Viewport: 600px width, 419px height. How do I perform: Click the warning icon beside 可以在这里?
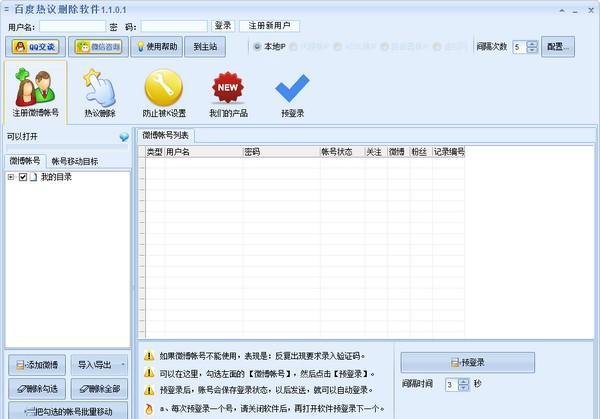click(149, 373)
